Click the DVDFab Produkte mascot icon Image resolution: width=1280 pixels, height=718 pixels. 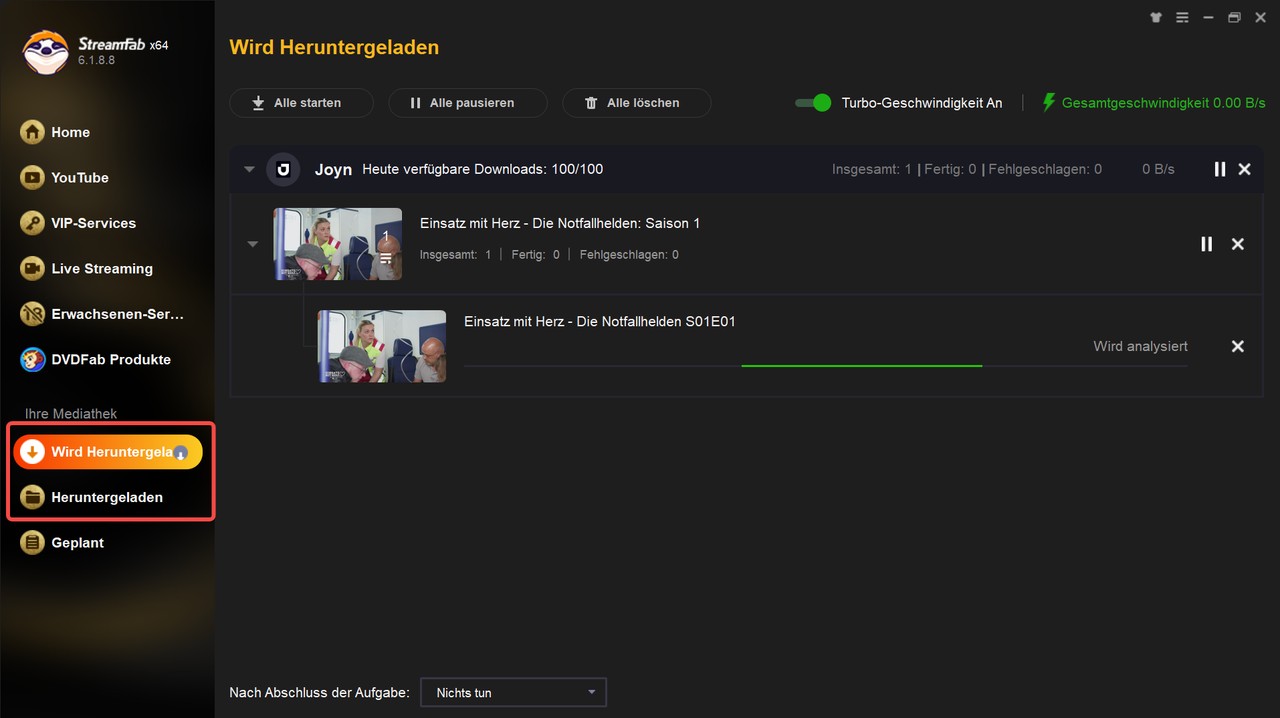pos(33,360)
